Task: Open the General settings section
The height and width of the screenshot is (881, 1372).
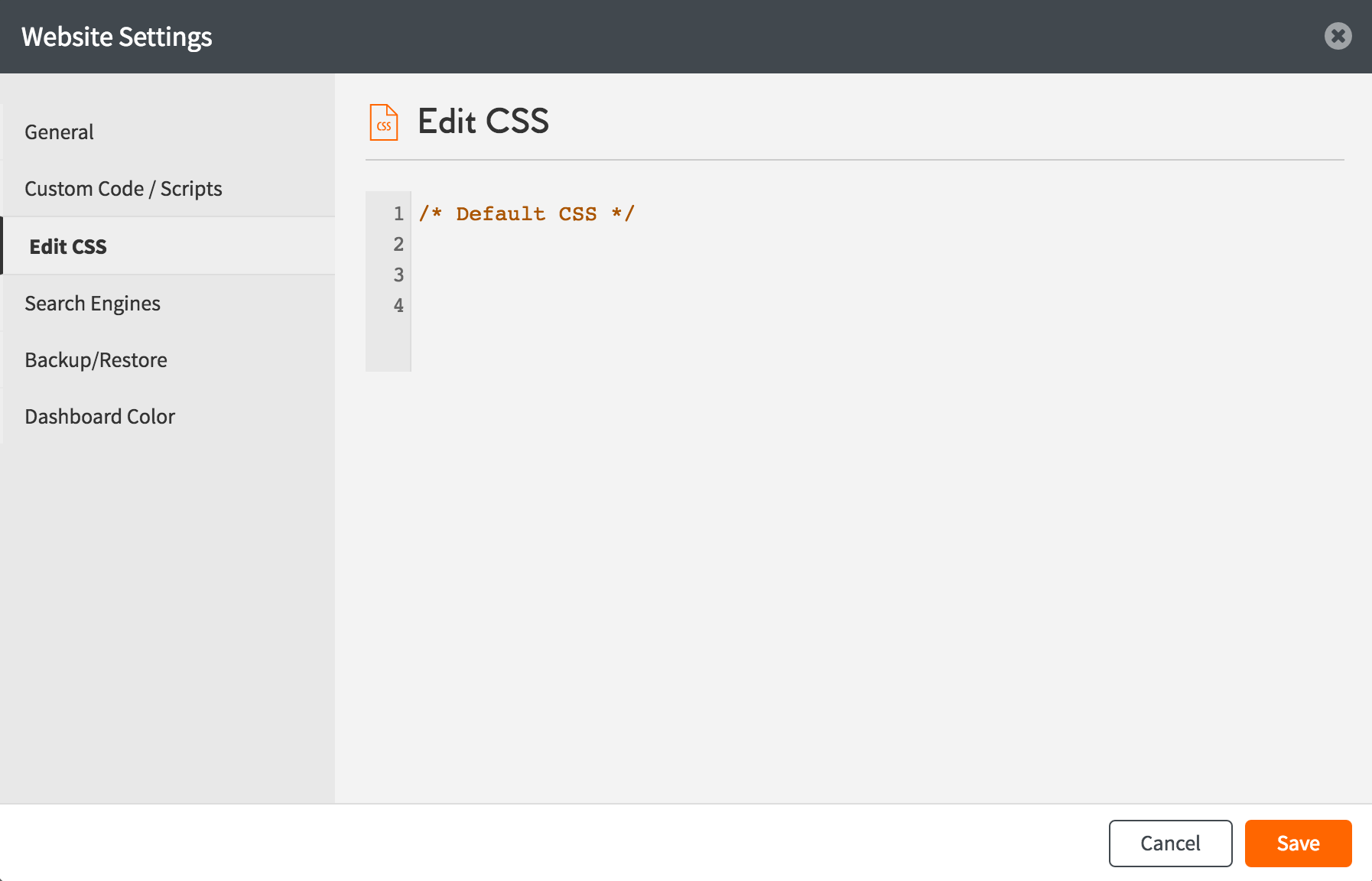Action: [x=60, y=132]
